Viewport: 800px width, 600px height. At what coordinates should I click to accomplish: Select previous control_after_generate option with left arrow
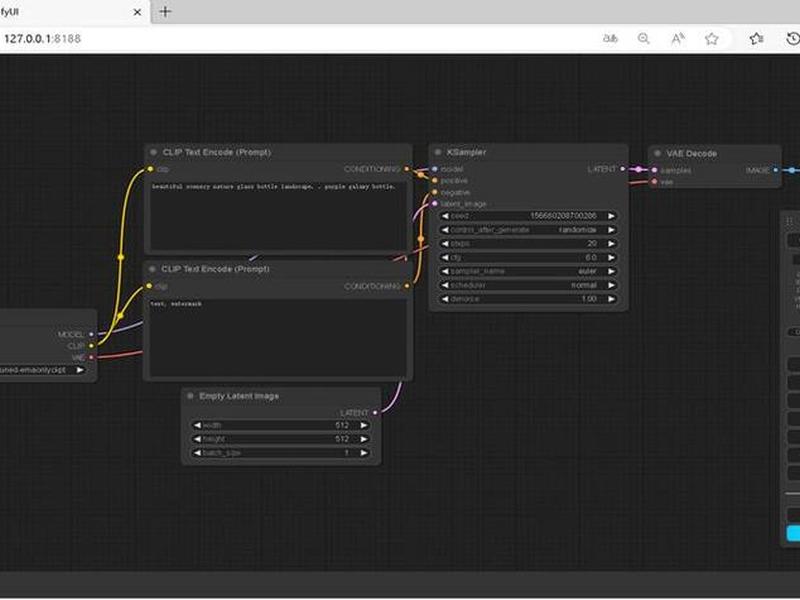pyautogui.click(x=445, y=230)
